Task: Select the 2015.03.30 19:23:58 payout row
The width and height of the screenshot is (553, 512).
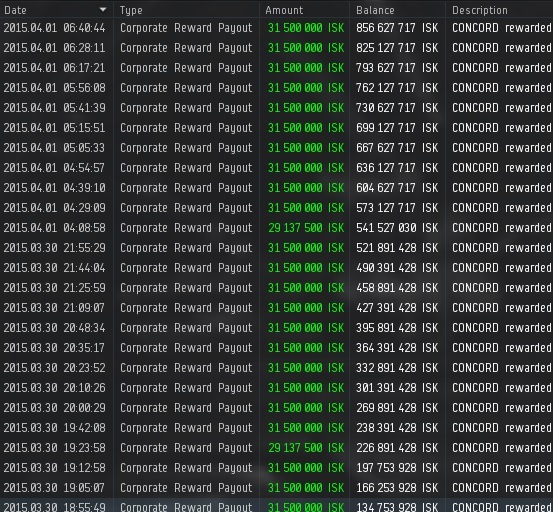Action: pyautogui.click(x=276, y=448)
